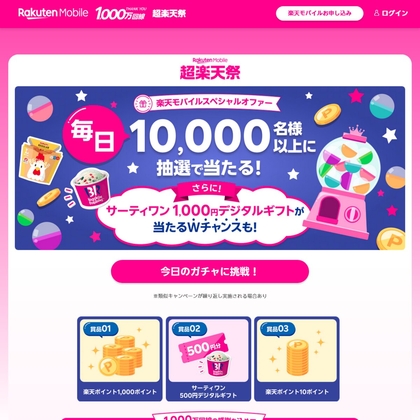Click the Baskin Robbins ice cream cup icon
Screen dimensions: 420x420
(x=90, y=189)
